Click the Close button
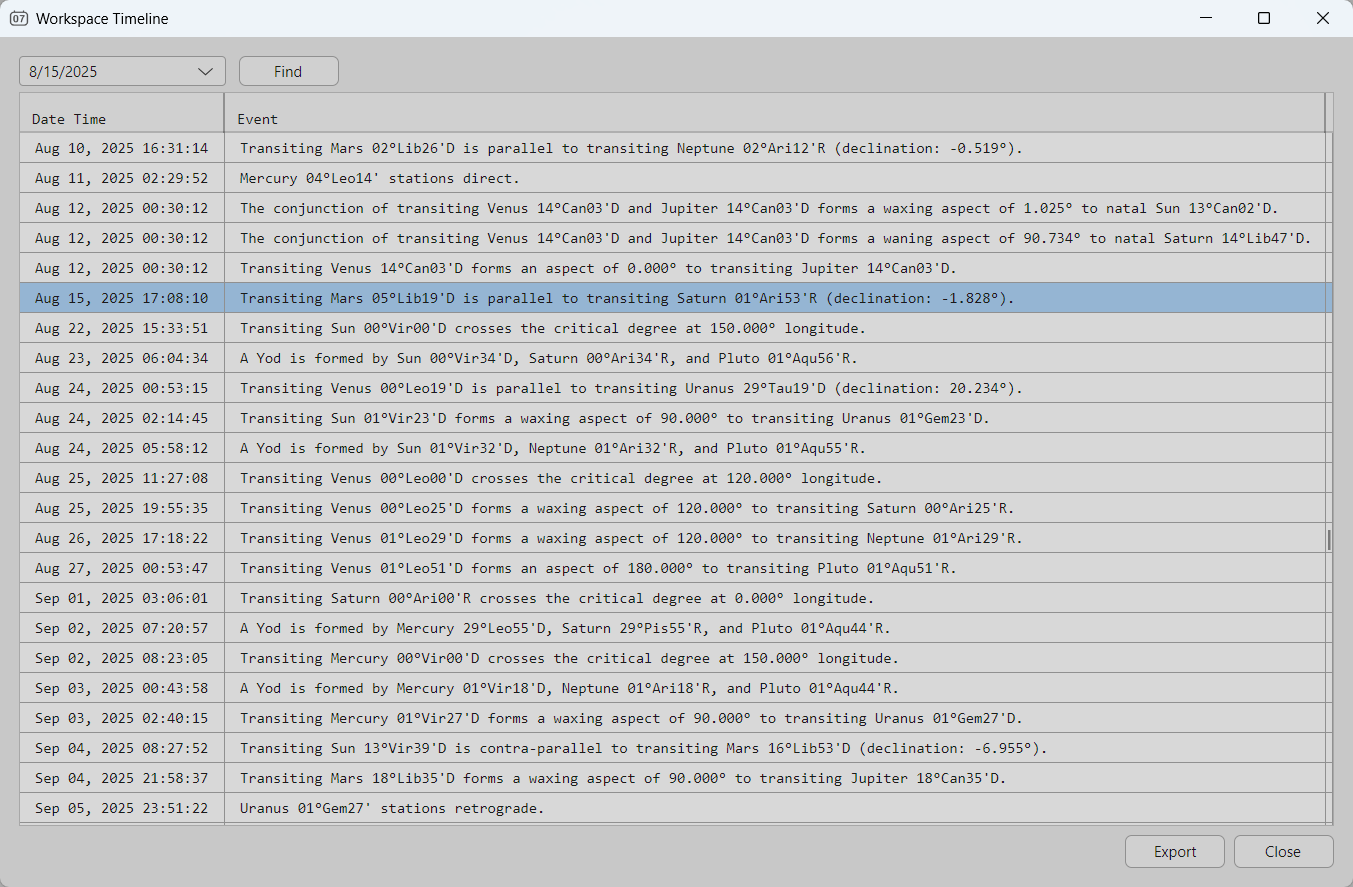Viewport: 1353px width, 887px height. pyautogui.click(x=1283, y=852)
